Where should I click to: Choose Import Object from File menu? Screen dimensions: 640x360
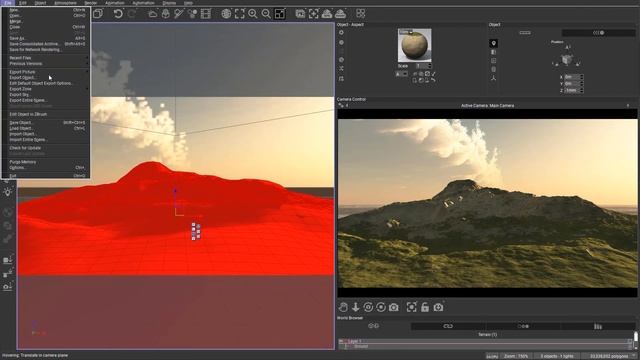click(x=46, y=134)
